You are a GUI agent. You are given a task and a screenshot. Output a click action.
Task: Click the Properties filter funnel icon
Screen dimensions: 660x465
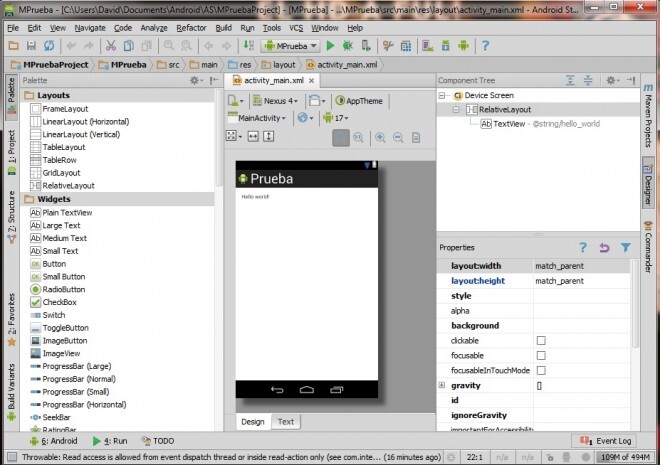tap(626, 247)
